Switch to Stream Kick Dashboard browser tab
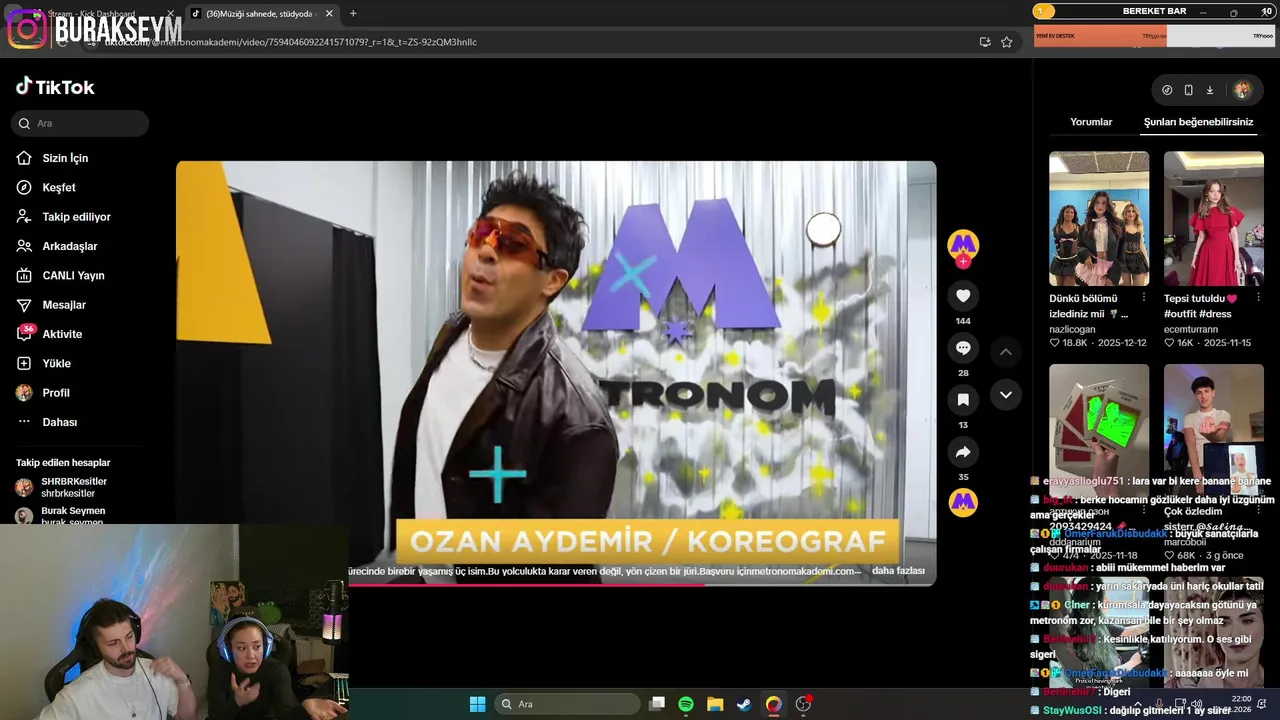Viewport: 1280px width, 720px height. click(100, 14)
